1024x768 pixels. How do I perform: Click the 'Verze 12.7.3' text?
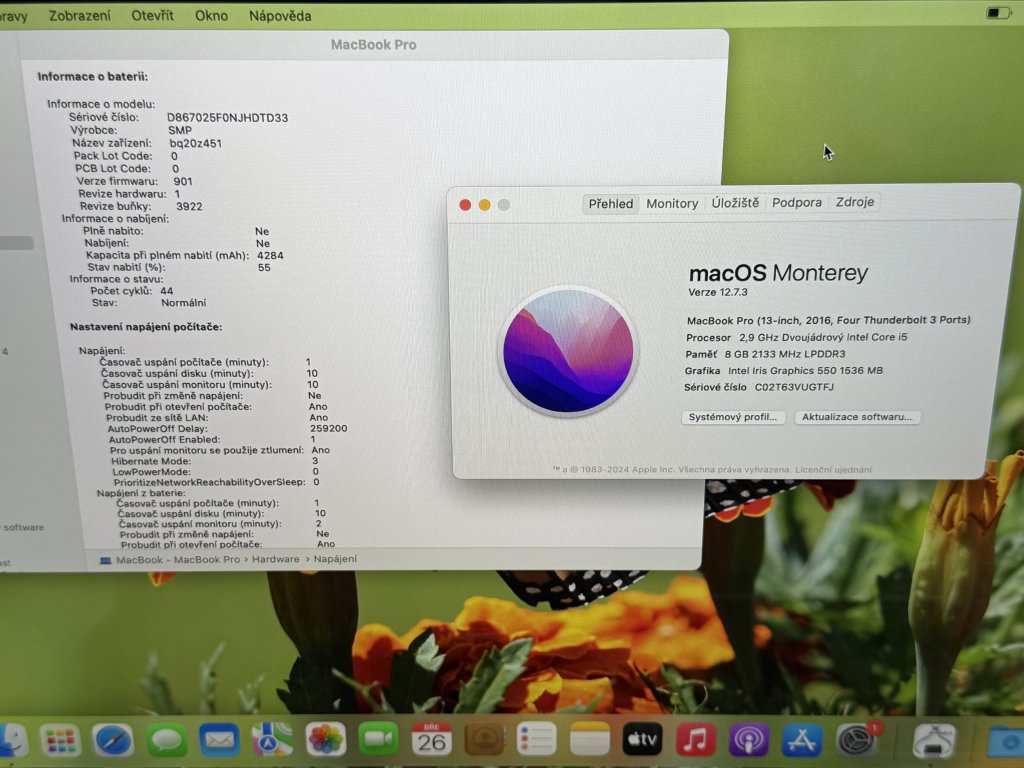click(718, 292)
